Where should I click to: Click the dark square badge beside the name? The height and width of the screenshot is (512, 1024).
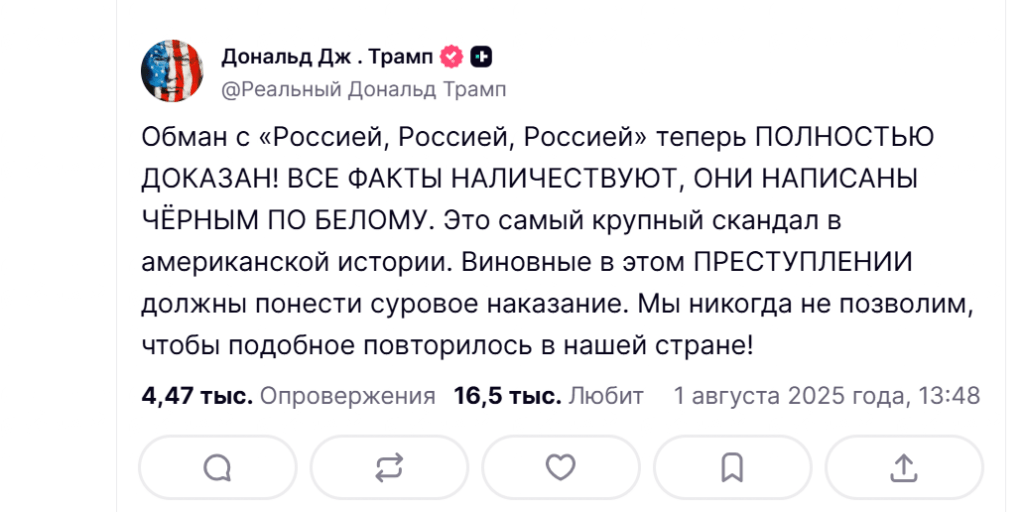481,57
